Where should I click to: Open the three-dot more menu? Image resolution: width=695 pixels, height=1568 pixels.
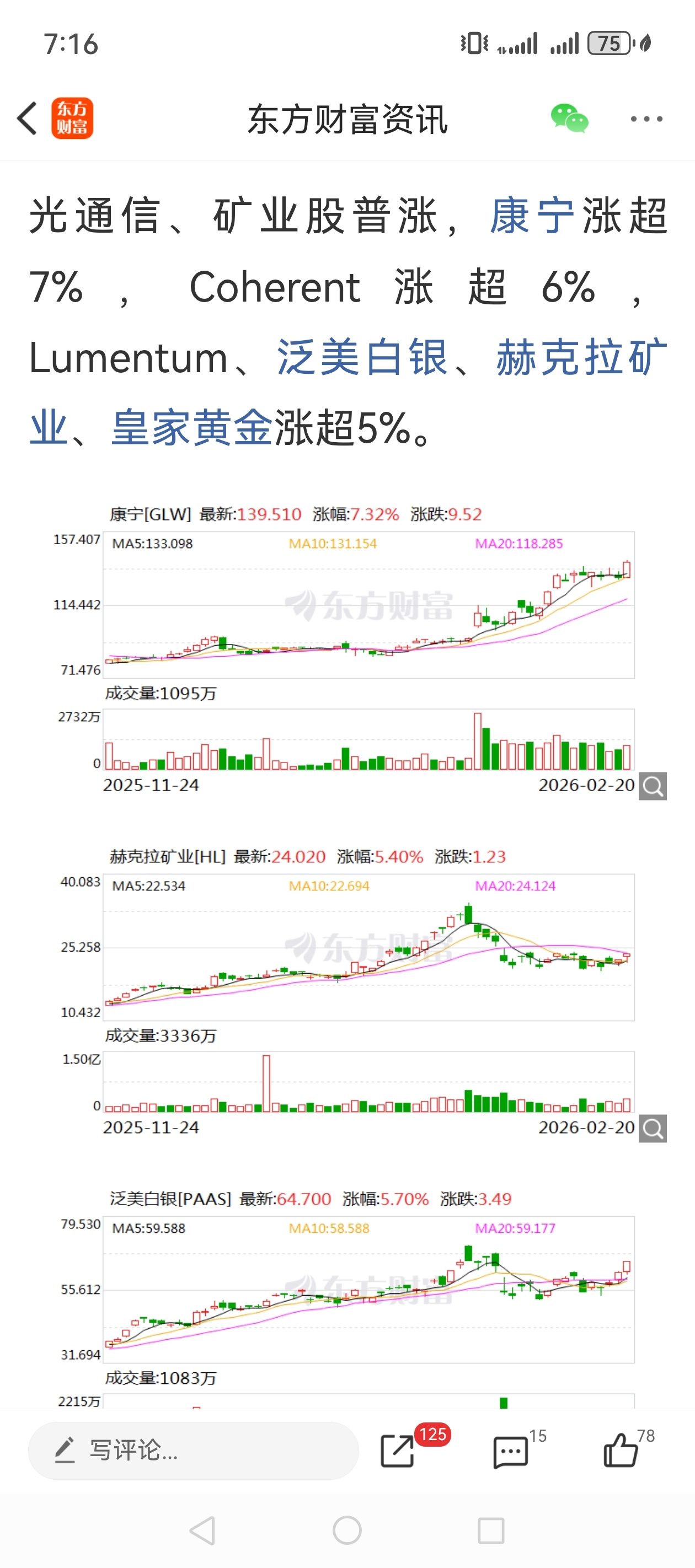click(x=646, y=119)
